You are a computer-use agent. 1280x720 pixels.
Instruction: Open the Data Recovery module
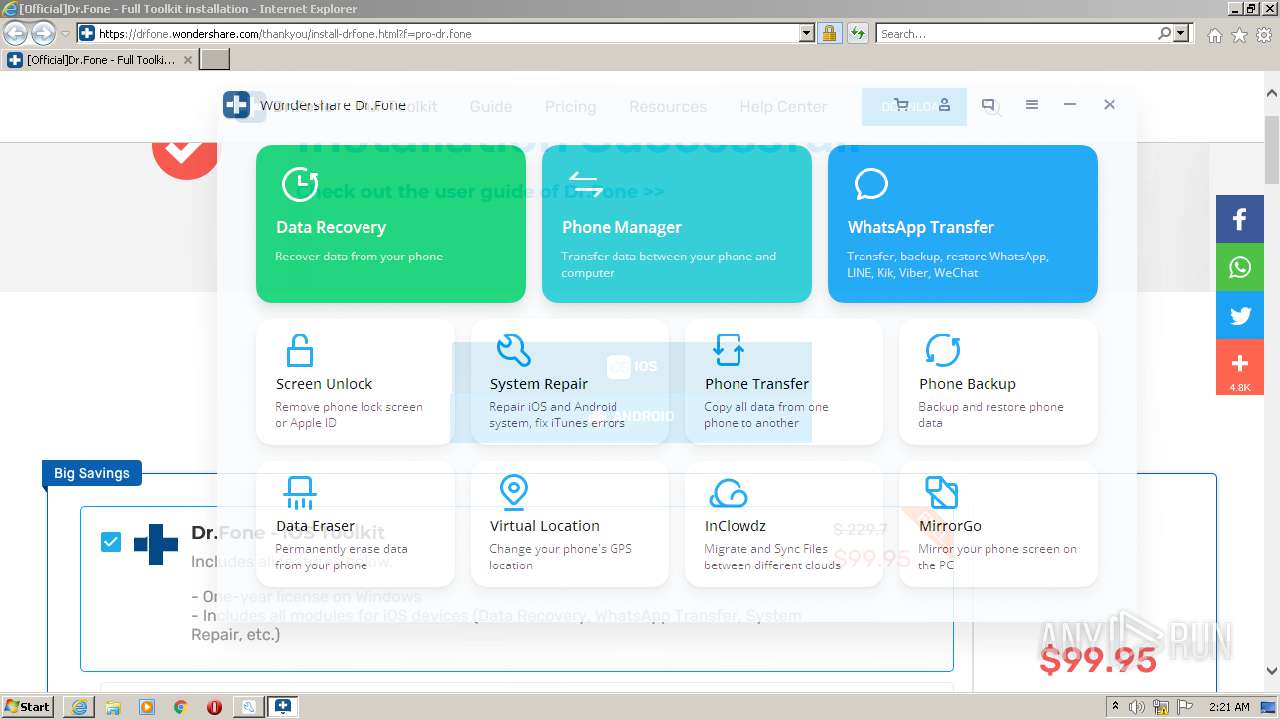390,224
